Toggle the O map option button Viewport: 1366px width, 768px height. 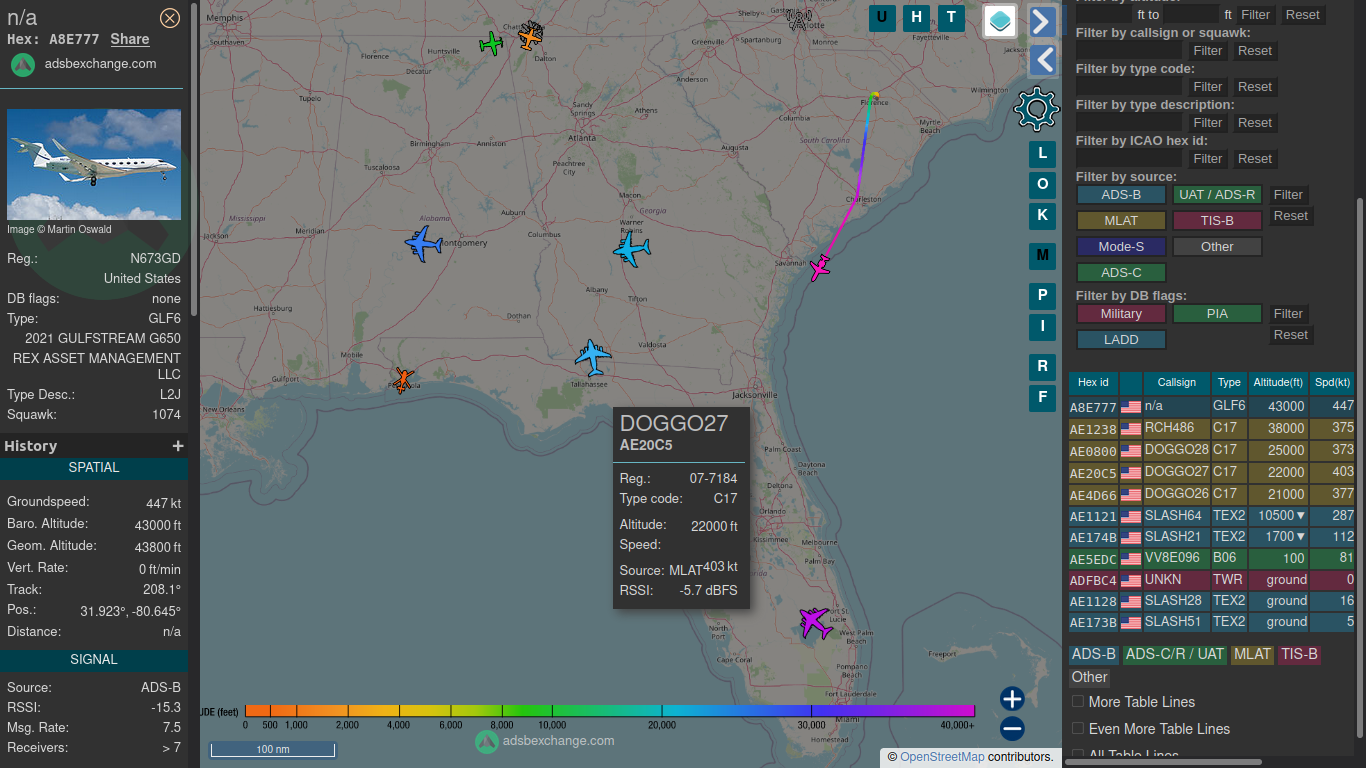click(x=1042, y=185)
